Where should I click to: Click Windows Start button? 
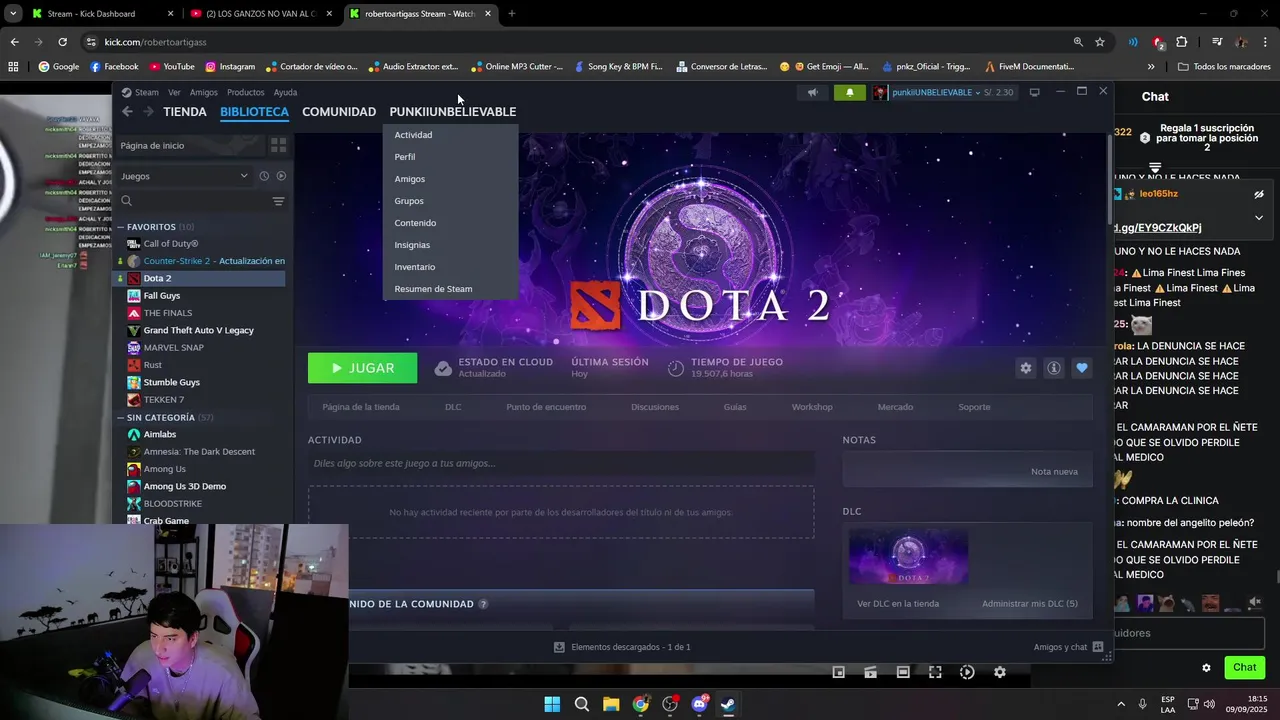pos(552,704)
